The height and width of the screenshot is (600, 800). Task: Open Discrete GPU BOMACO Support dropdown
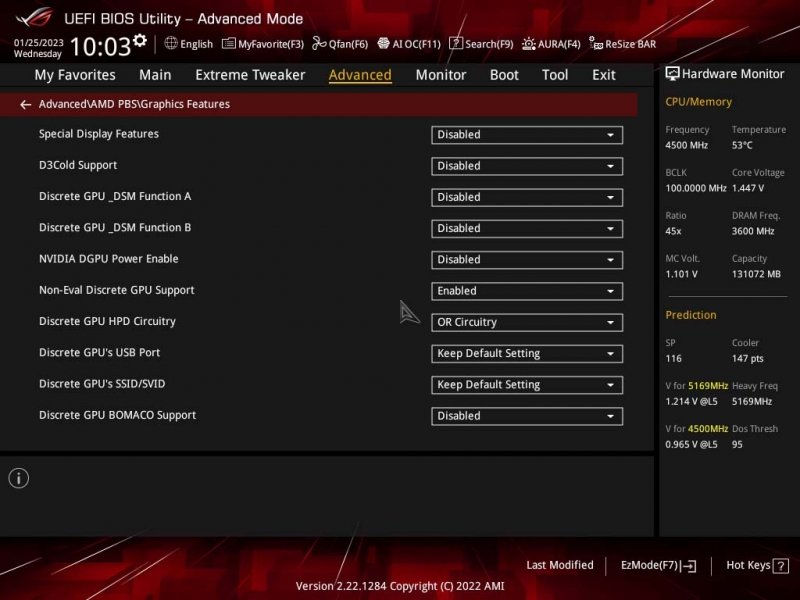(527, 416)
